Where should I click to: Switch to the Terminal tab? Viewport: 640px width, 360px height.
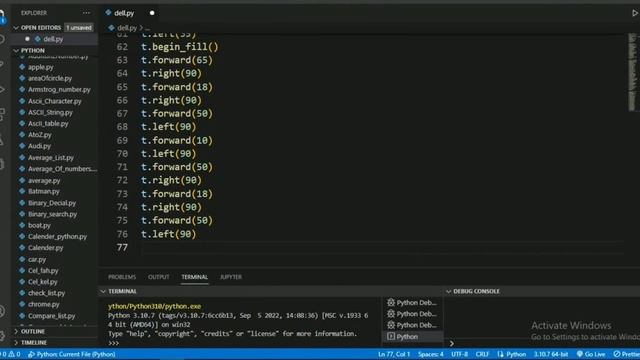point(195,277)
